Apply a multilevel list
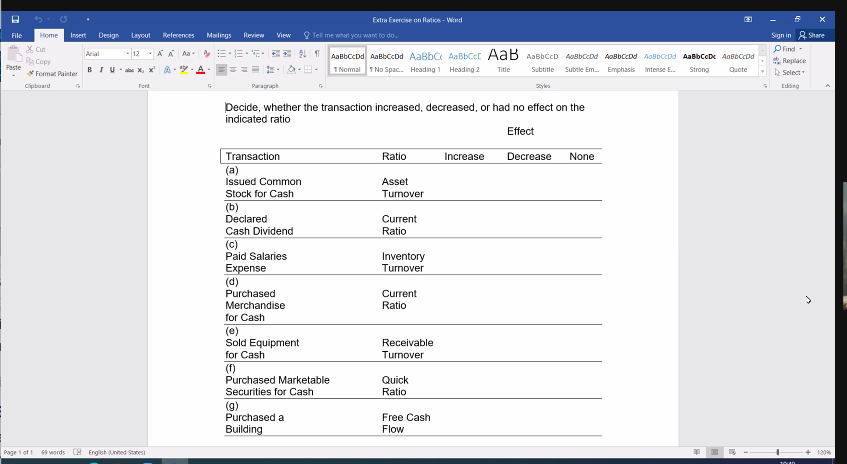 pos(258,53)
